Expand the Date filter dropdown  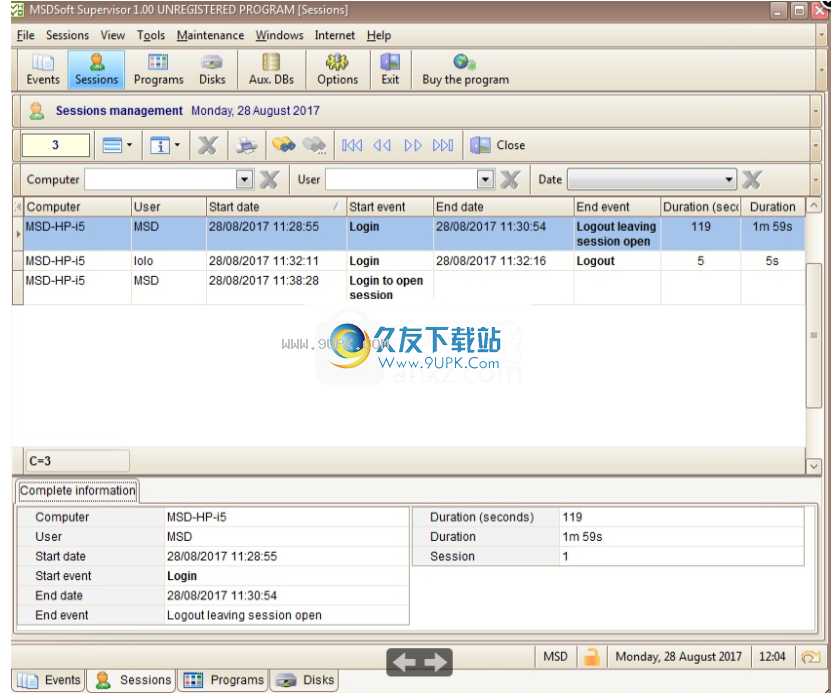point(729,179)
